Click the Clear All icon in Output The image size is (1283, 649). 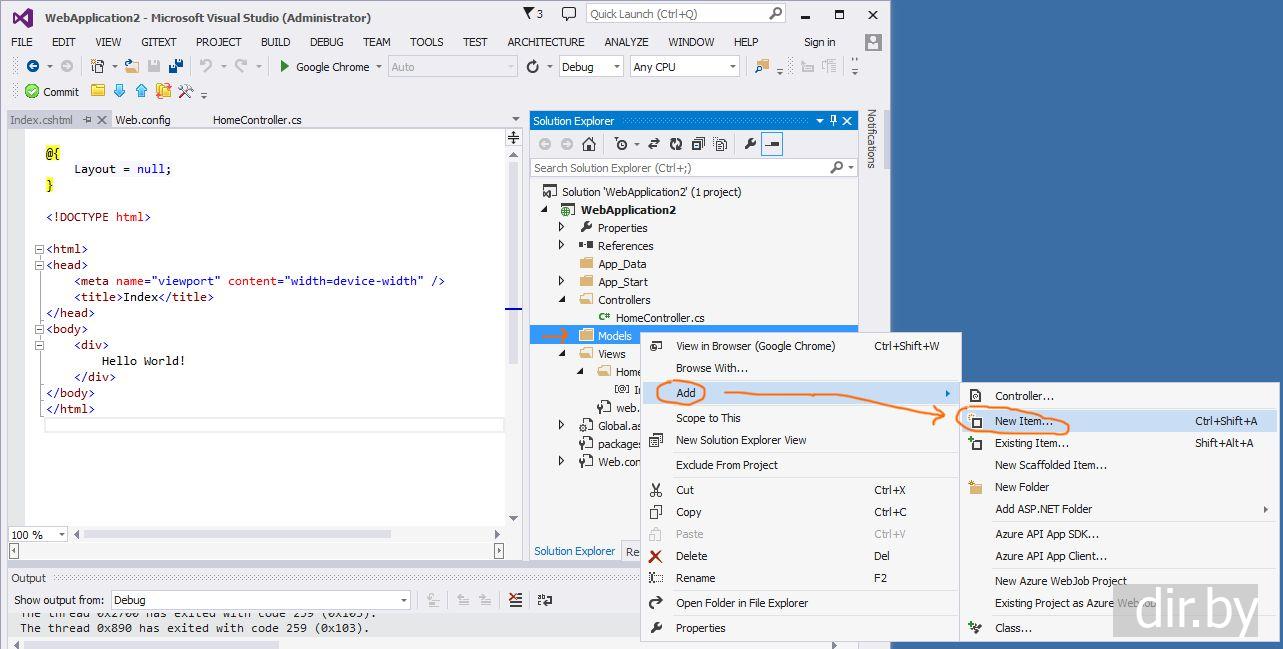pos(515,600)
